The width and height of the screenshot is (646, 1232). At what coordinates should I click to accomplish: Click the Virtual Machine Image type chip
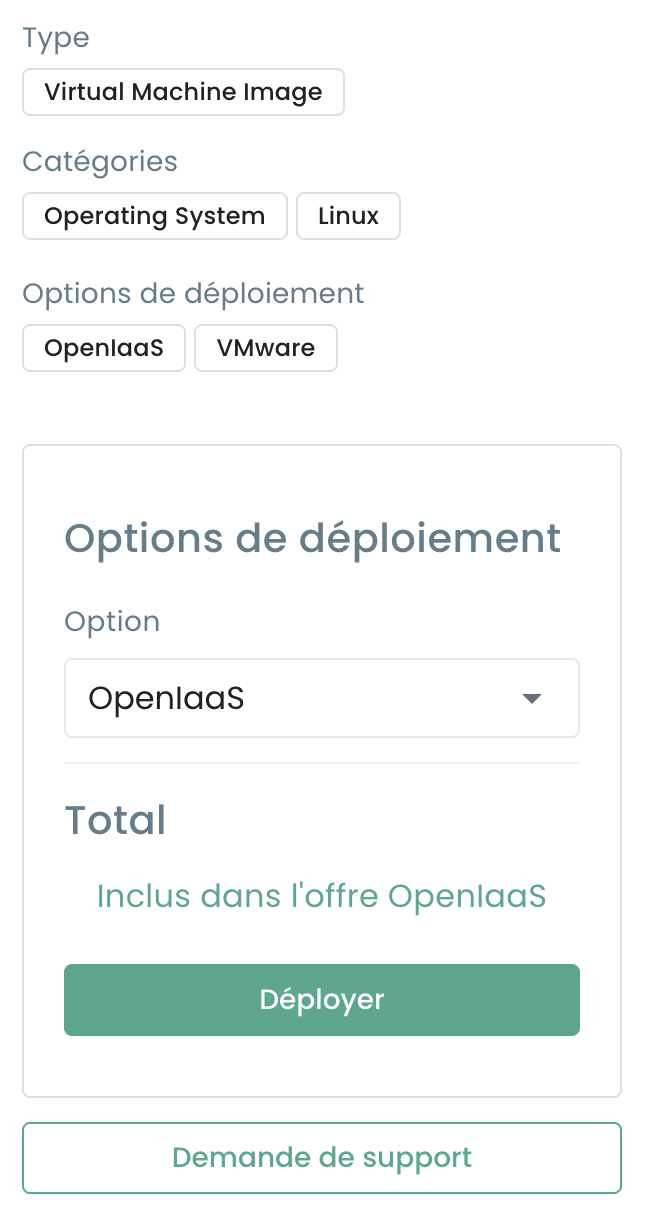183,93
